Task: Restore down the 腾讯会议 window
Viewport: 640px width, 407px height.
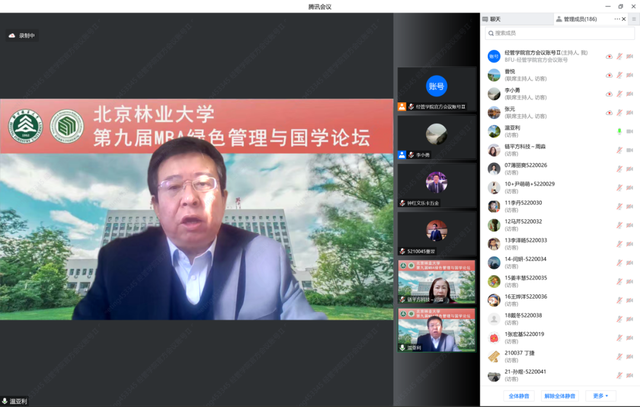Action: point(620,7)
